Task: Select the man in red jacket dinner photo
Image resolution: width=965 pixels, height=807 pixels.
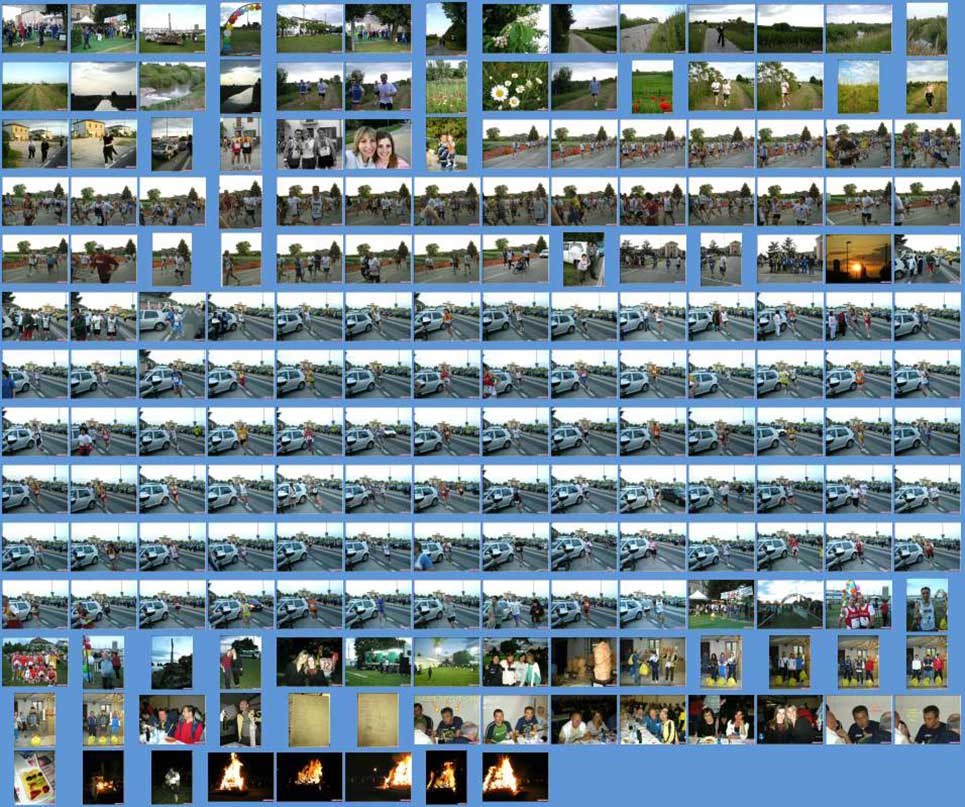Action: [172, 719]
